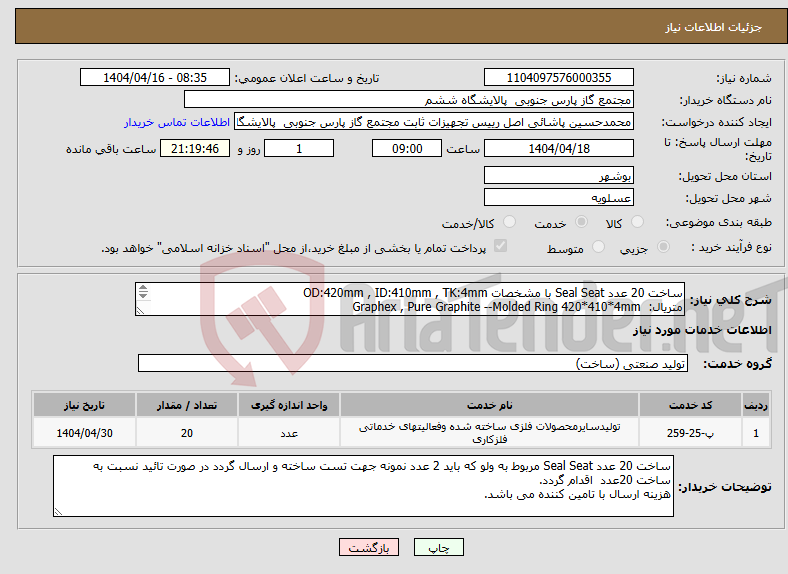Click the تاریخ نیاز column header

[x=84, y=405]
